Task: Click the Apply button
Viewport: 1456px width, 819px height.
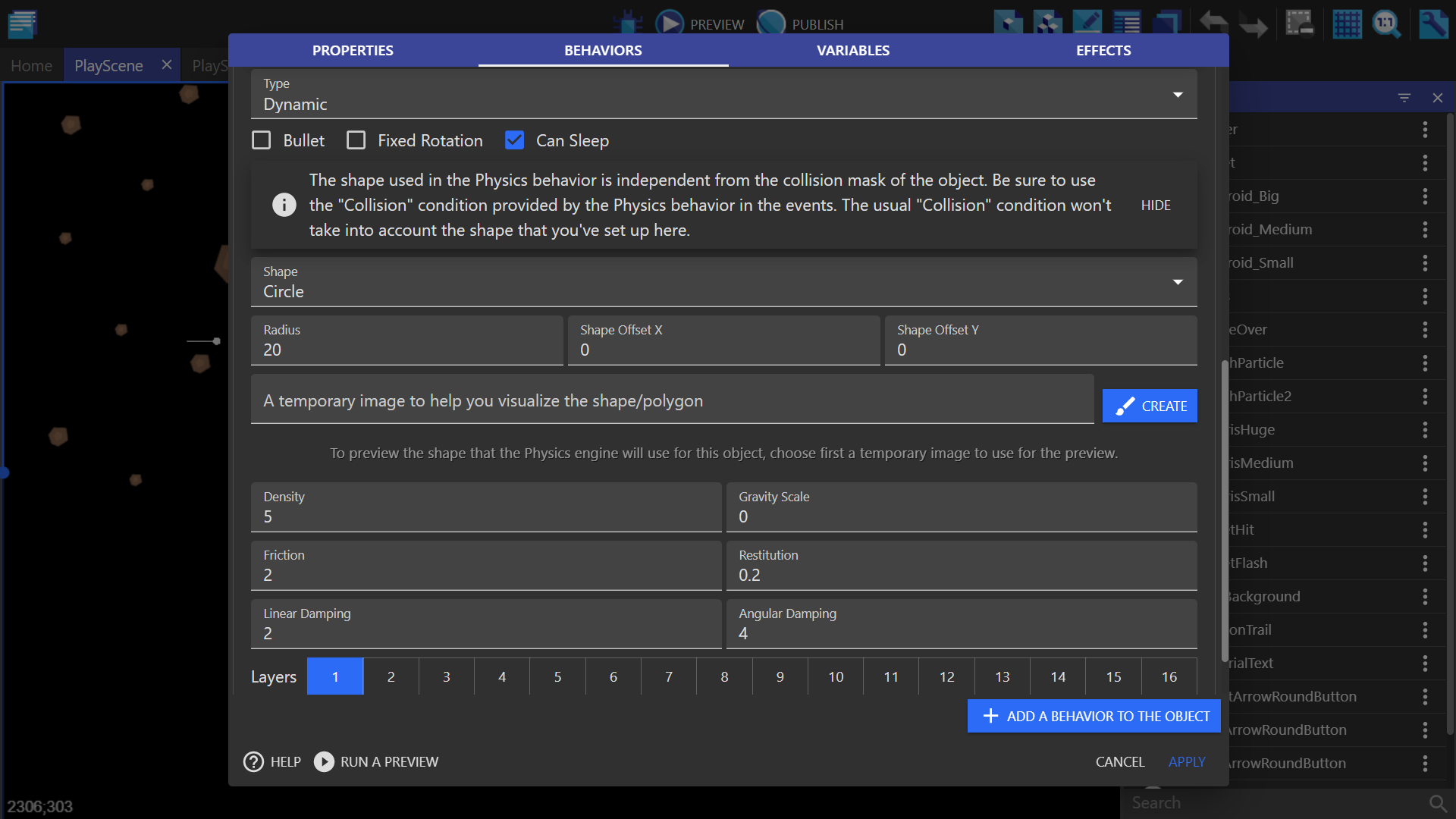Action: click(x=1187, y=761)
